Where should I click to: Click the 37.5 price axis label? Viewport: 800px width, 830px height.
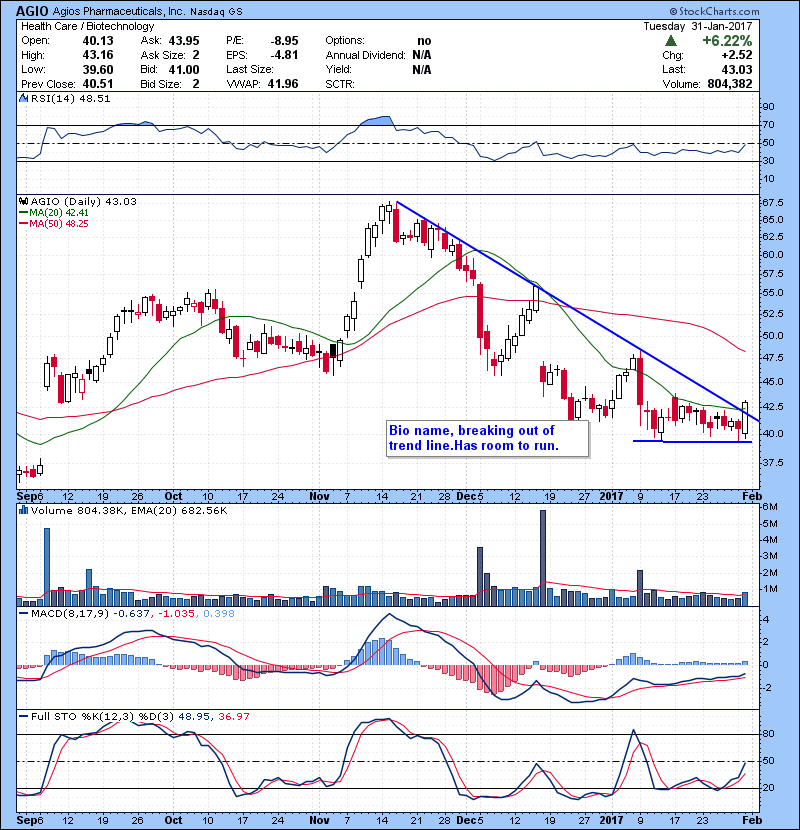tap(774, 462)
